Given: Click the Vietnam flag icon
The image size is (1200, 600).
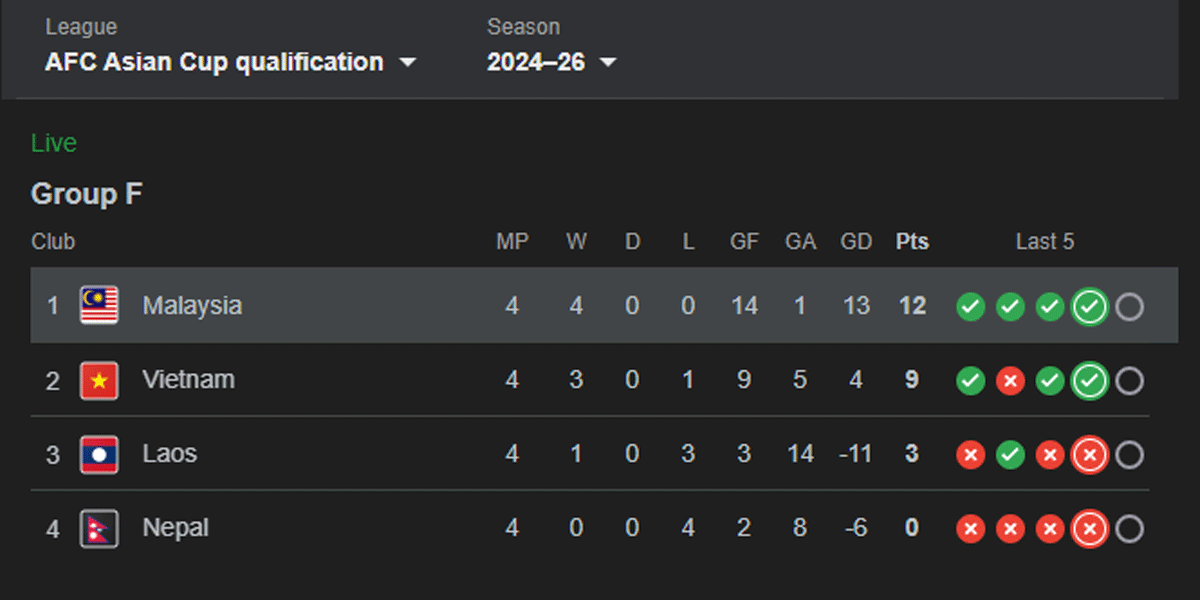Looking at the screenshot, I should point(99,380).
